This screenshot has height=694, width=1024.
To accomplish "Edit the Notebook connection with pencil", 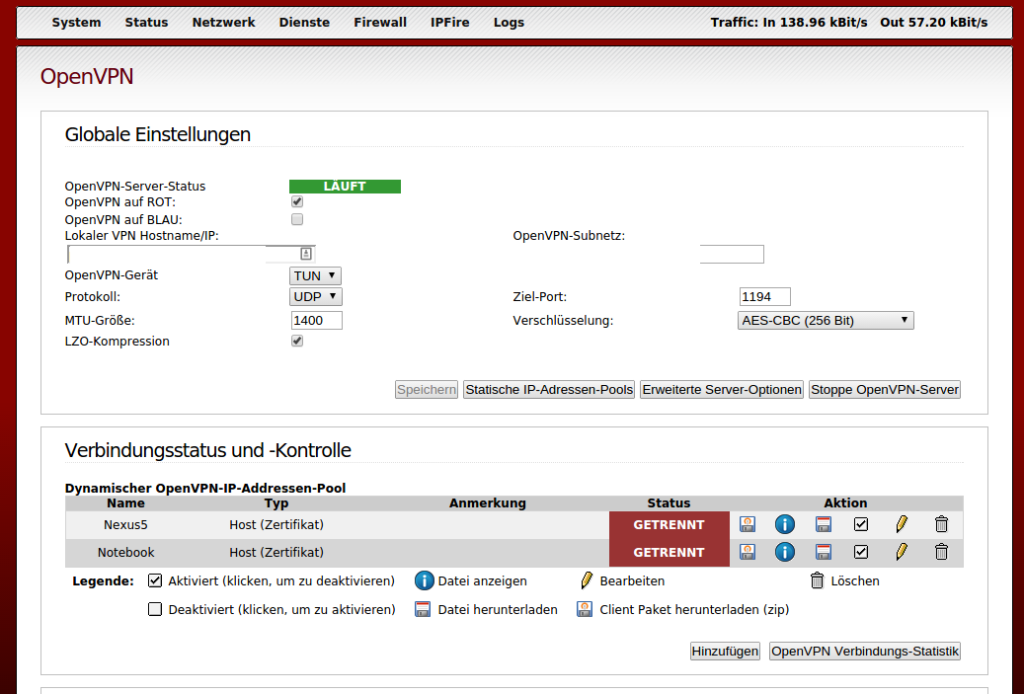I will [x=901, y=552].
